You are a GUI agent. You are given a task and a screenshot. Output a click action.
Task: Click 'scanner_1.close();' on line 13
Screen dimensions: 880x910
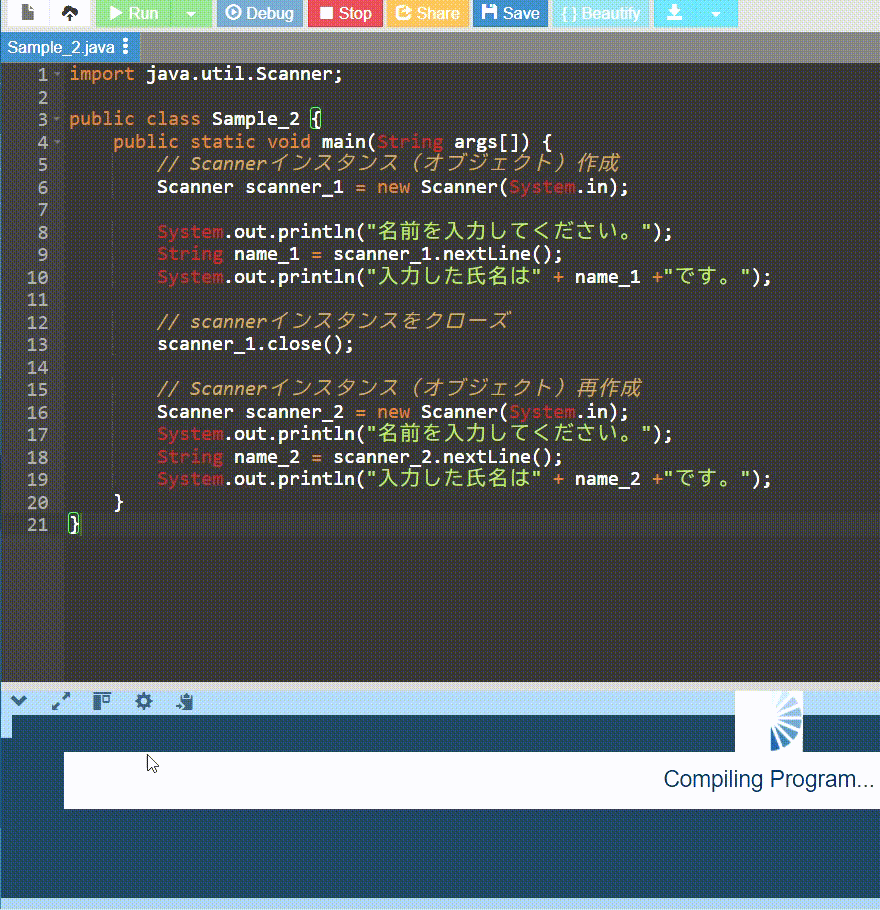pyautogui.click(x=255, y=344)
